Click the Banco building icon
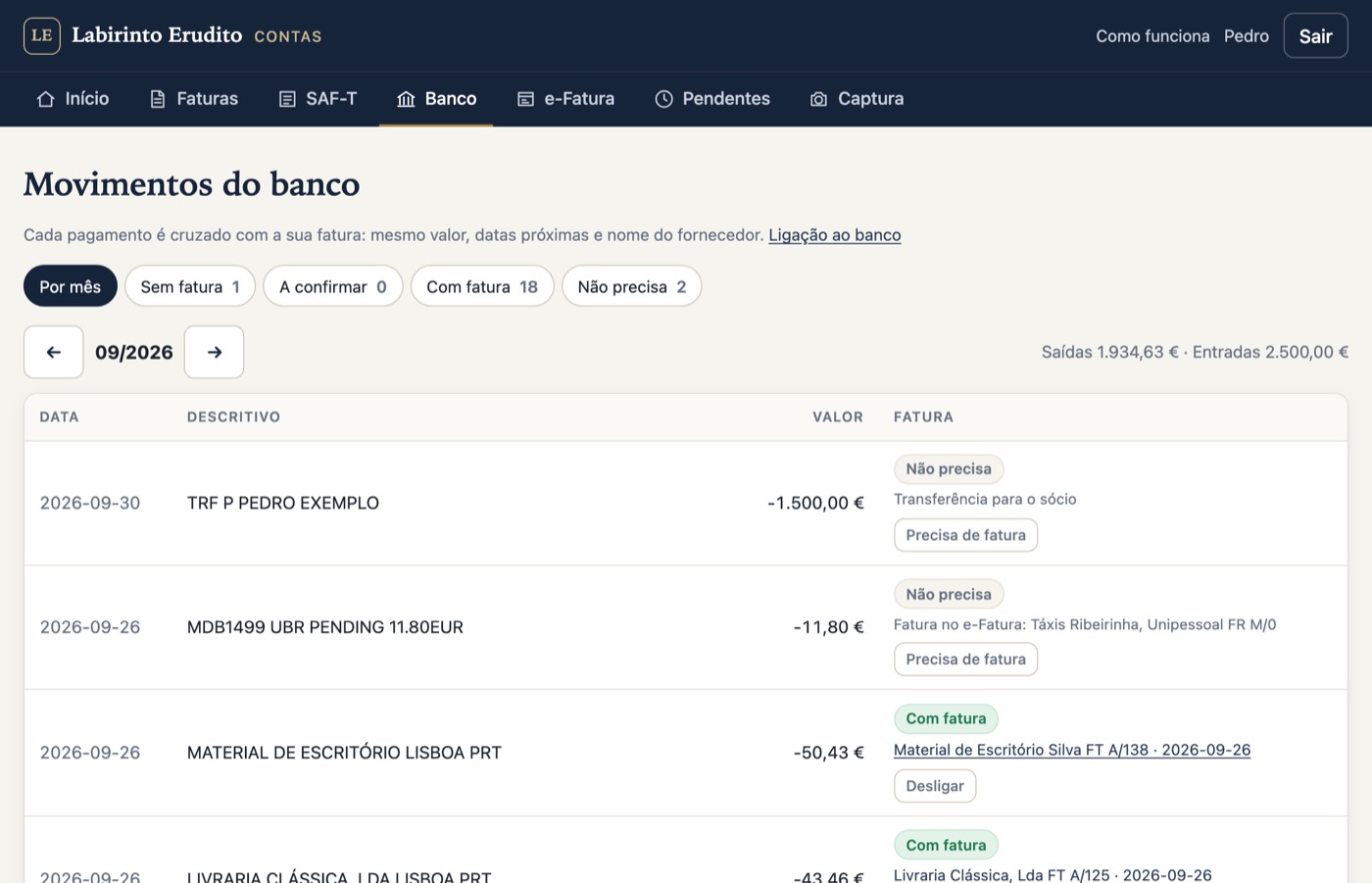This screenshot has width=1372, height=883. pos(406,99)
